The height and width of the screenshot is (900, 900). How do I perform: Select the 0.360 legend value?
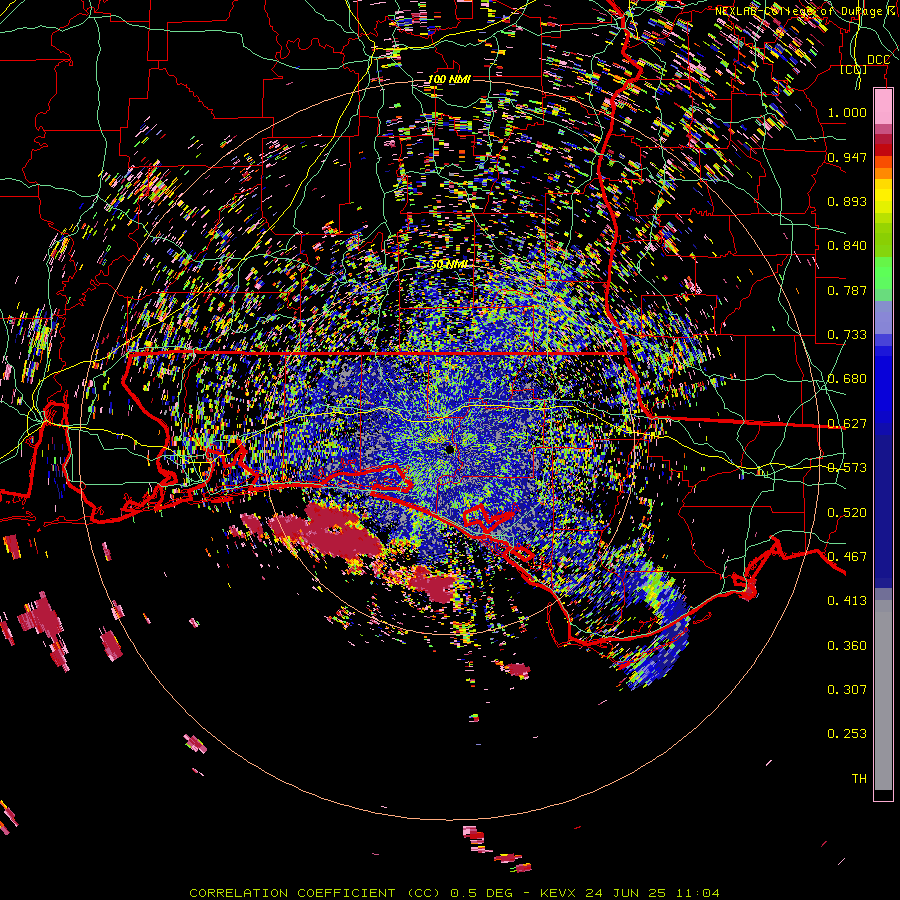[x=847, y=646]
